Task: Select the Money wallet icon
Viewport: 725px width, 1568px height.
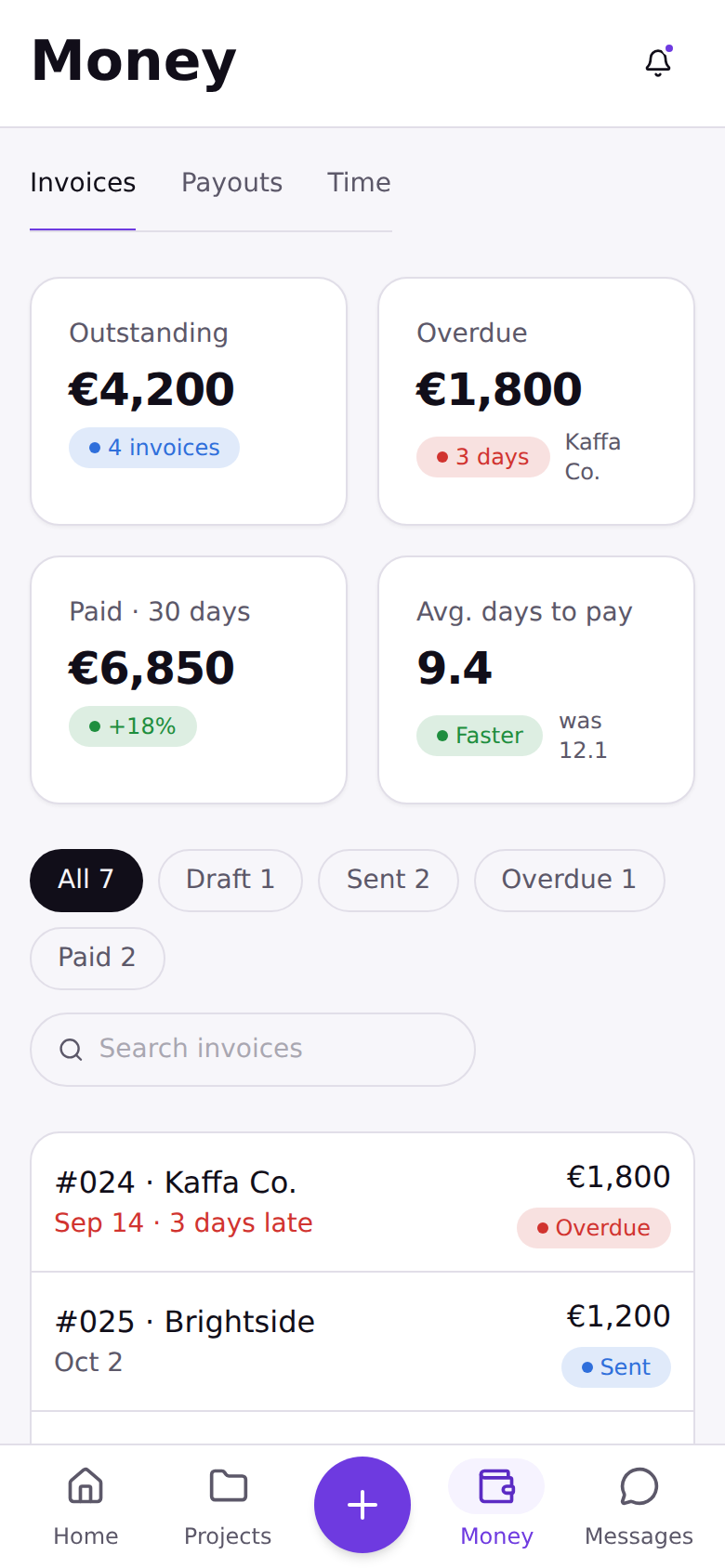Action: 496,1486
